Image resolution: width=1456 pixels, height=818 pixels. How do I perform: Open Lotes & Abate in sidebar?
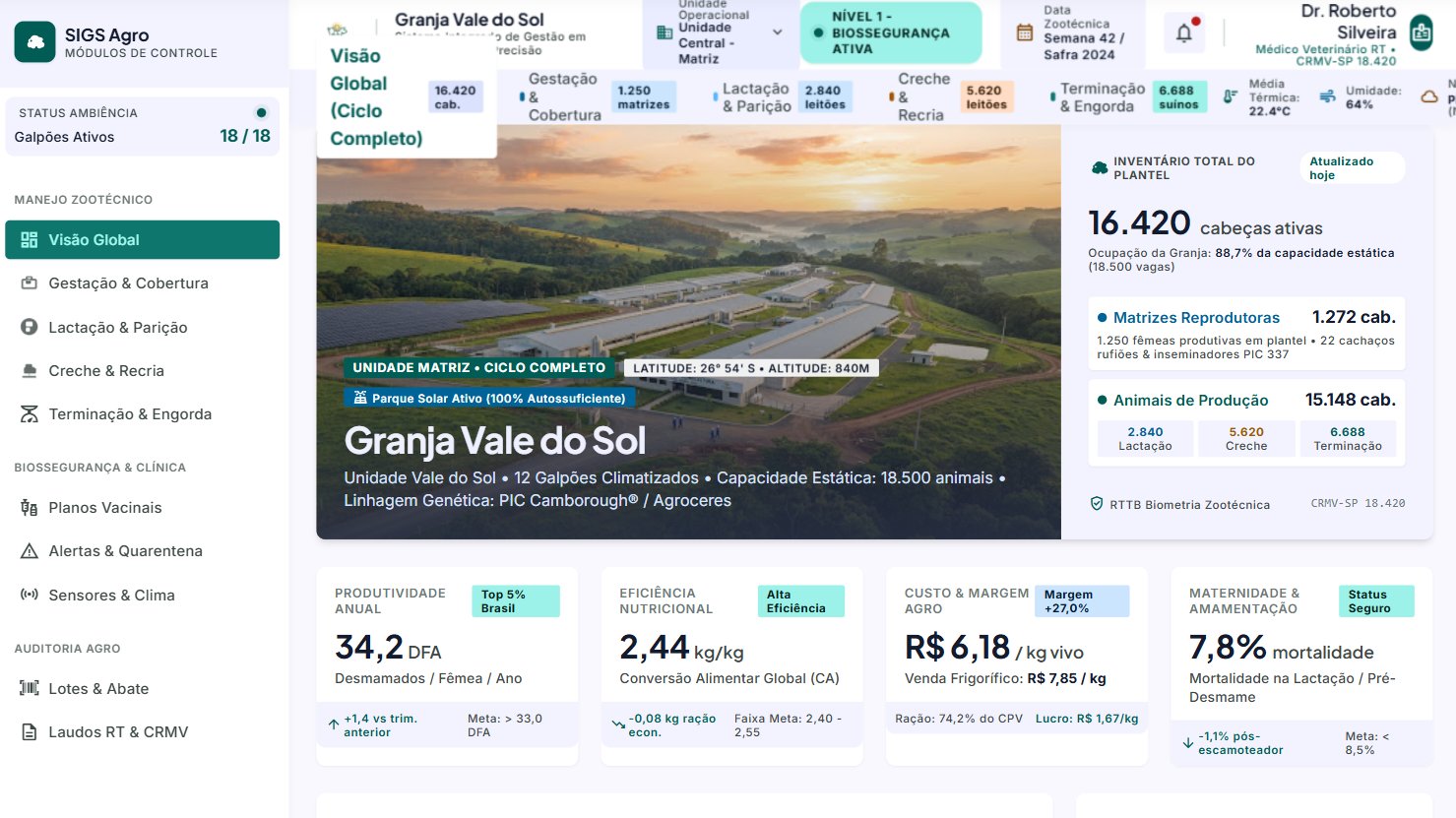[x=142, y=688]
